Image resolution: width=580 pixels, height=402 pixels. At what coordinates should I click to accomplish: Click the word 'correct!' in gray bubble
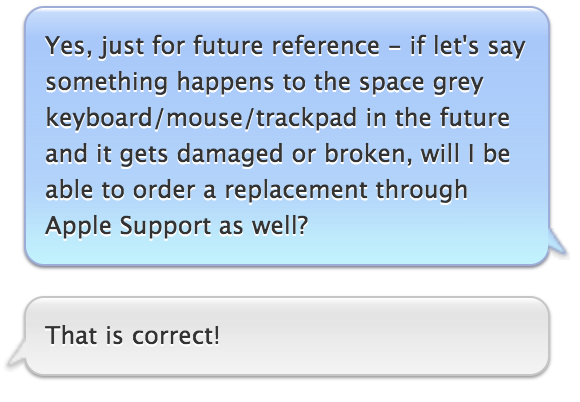[x=176, y=336]
